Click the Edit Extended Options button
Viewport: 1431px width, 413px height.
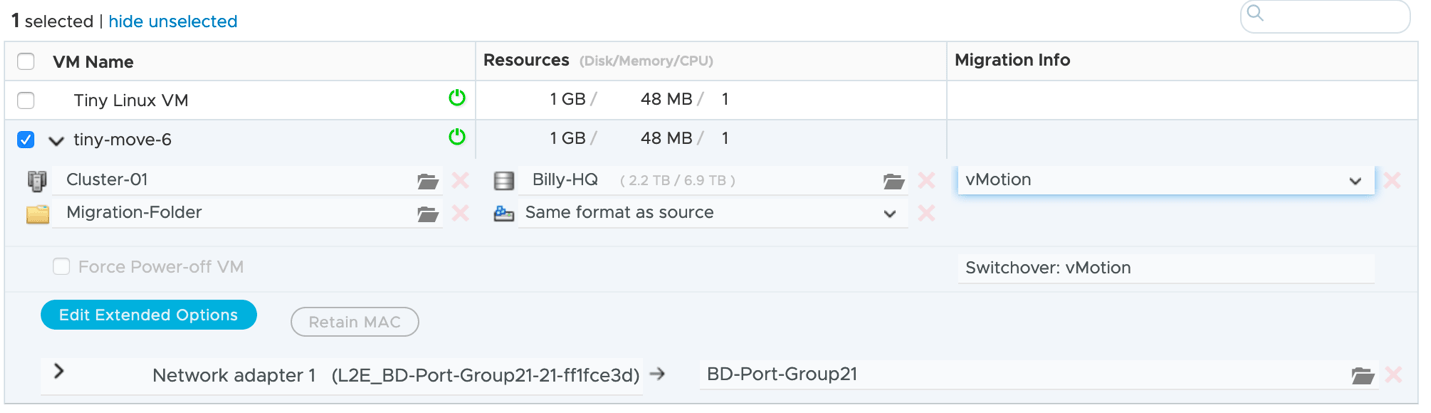(148, 315)
